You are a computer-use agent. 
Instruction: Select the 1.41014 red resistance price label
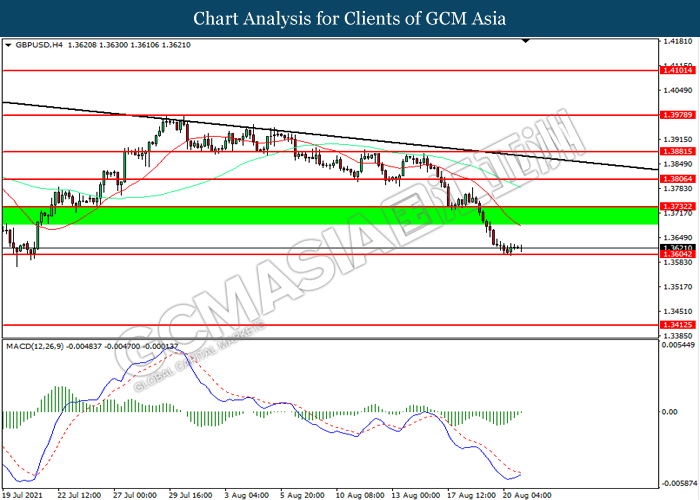tap(675, 71)
